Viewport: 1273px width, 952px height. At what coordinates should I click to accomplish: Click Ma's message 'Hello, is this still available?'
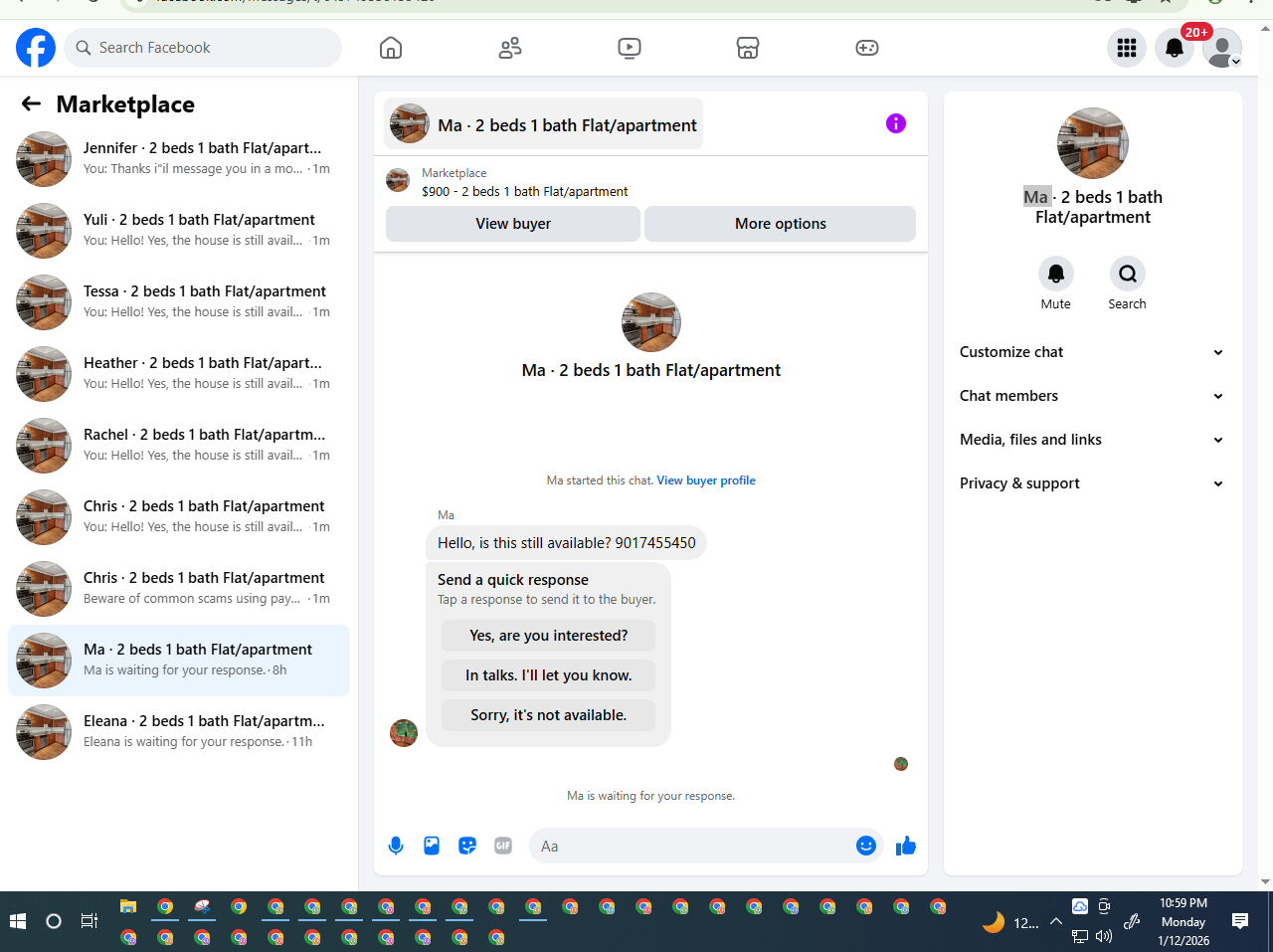click(567, 543)
